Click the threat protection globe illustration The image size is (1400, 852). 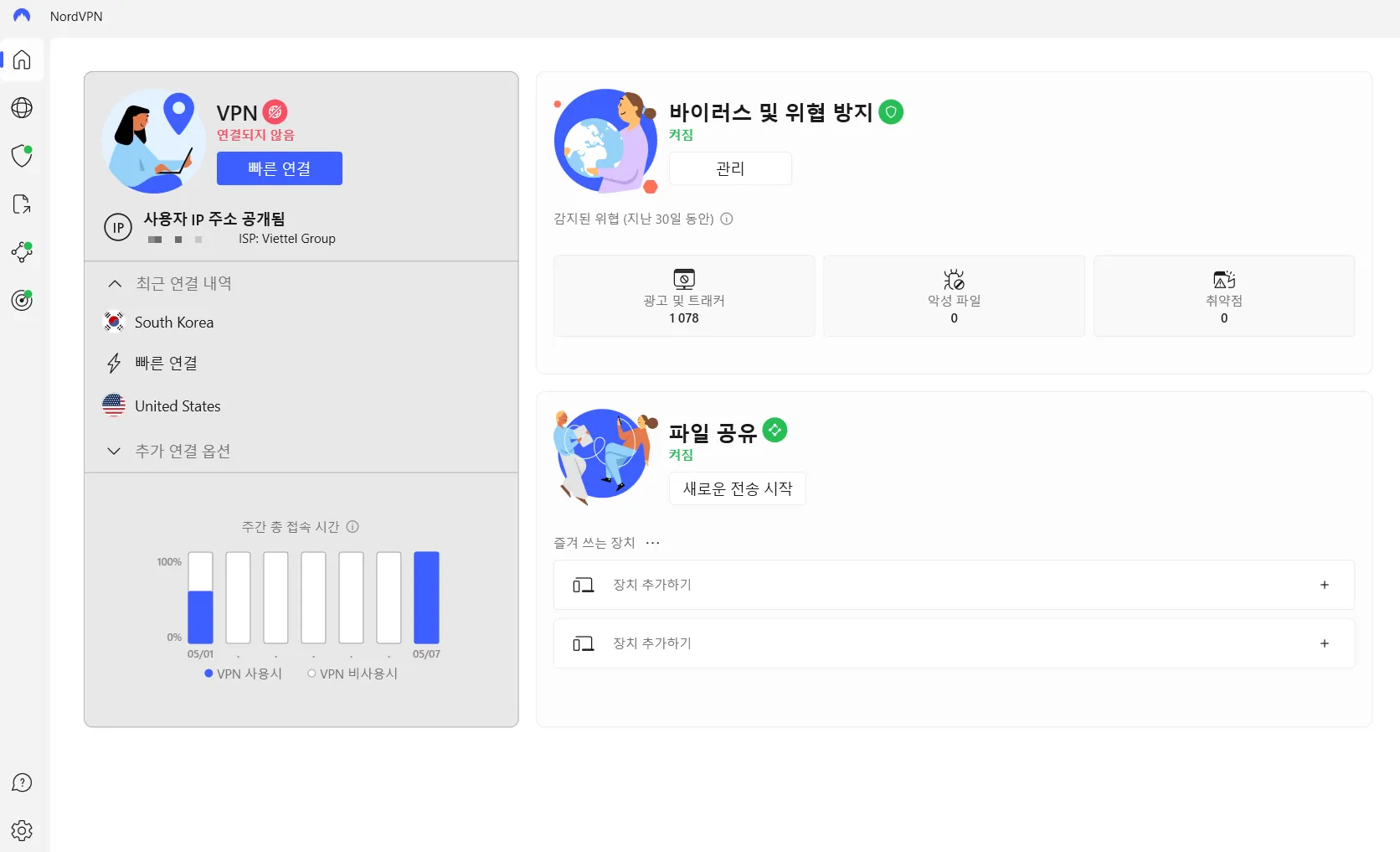click(605, 141)
